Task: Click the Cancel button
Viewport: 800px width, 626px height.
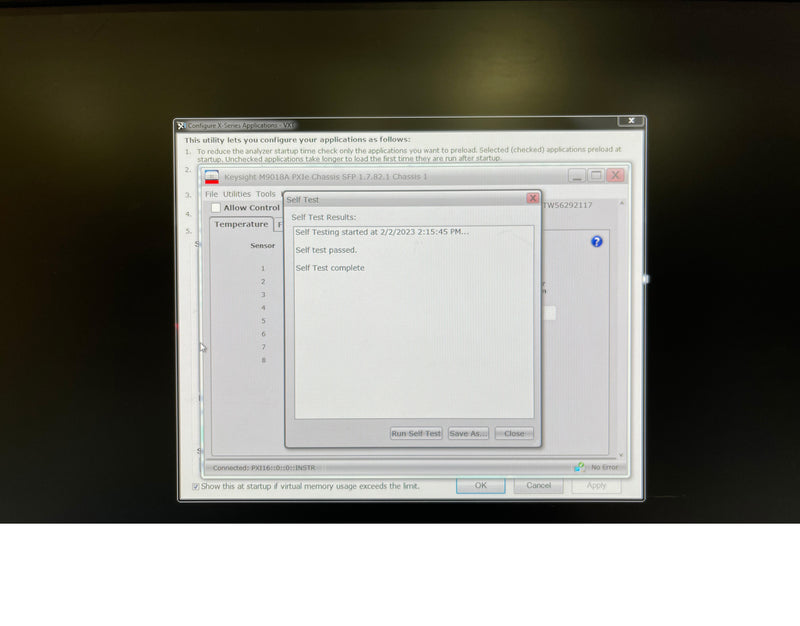Action: tap(538, 485)
